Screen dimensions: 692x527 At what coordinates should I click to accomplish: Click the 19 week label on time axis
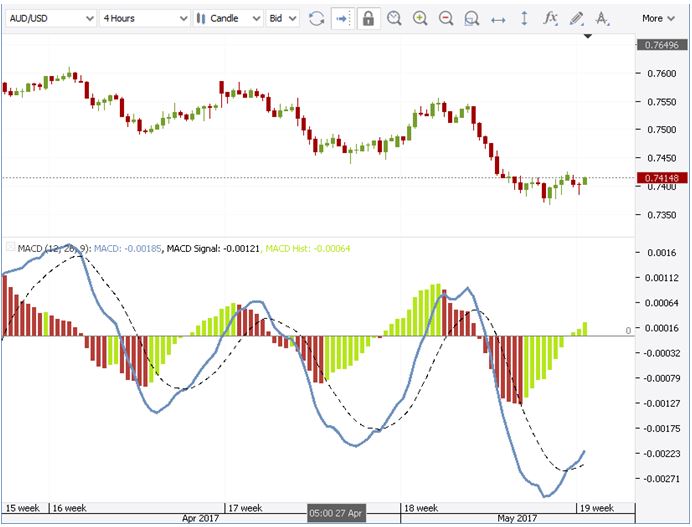pyautogui.click(x=596, y=508)
